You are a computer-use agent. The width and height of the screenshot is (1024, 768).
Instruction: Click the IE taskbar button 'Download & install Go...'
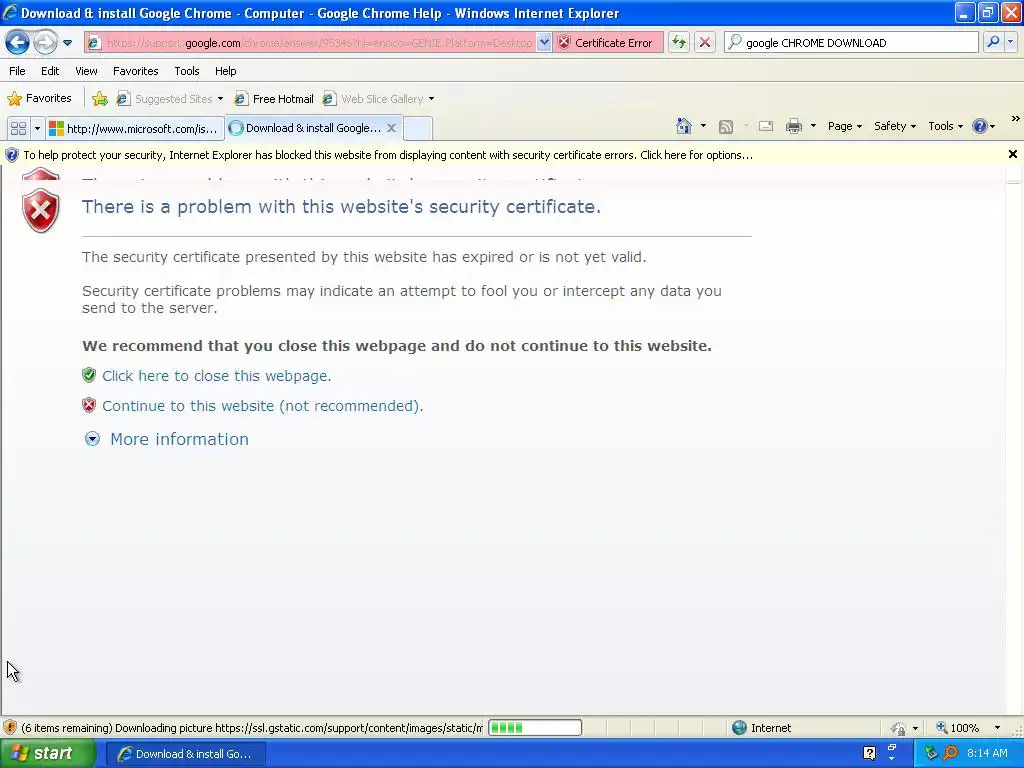pyautogui.click(x=185, y=754)
